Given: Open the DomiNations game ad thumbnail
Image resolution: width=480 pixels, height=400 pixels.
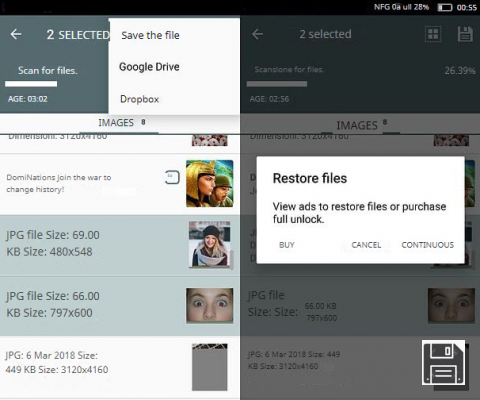Looking at the screenshot, I should pyautogui.click(x=210, y=184).
